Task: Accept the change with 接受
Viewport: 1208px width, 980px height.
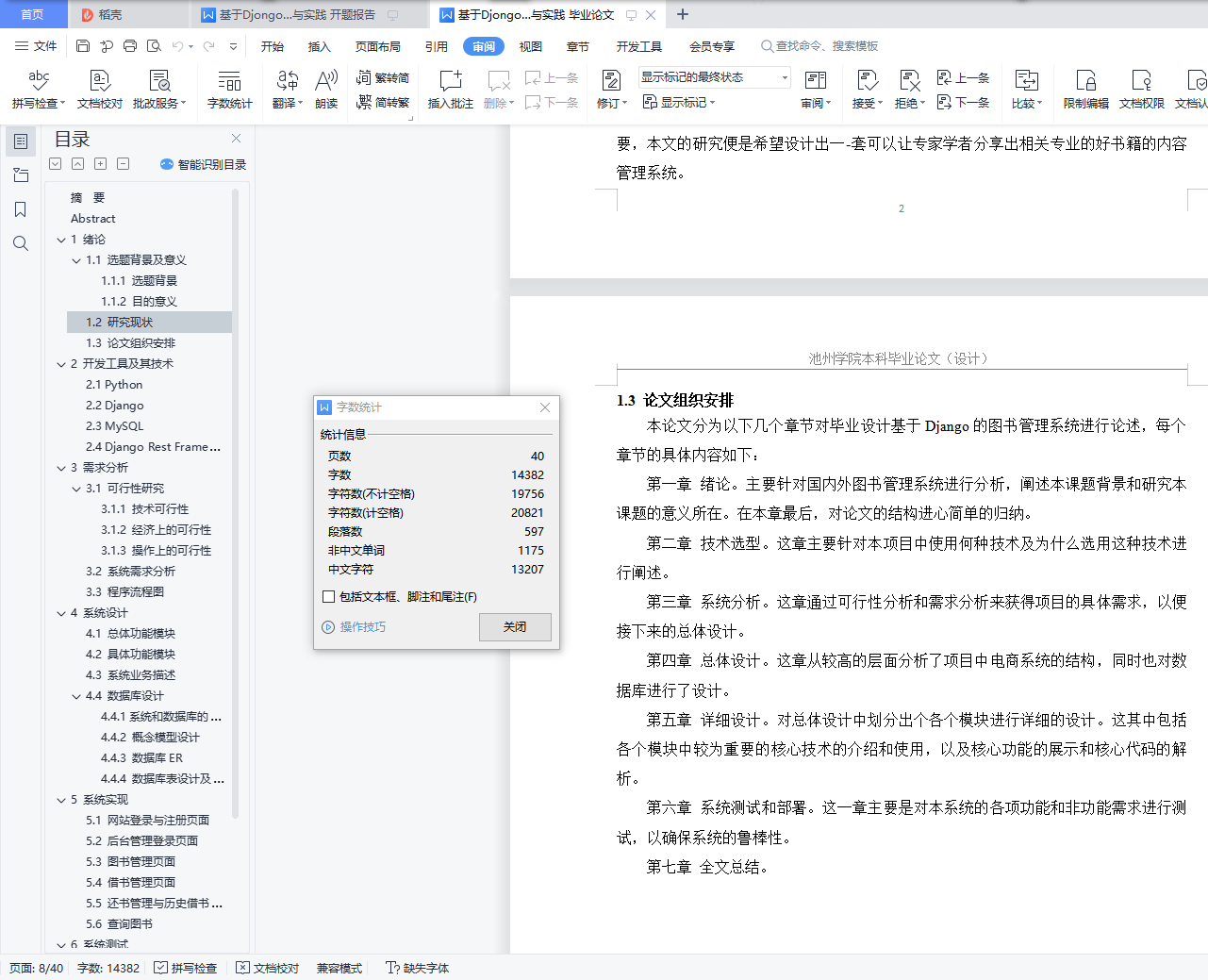Action: pyautogui.click(x=868, y=90)
